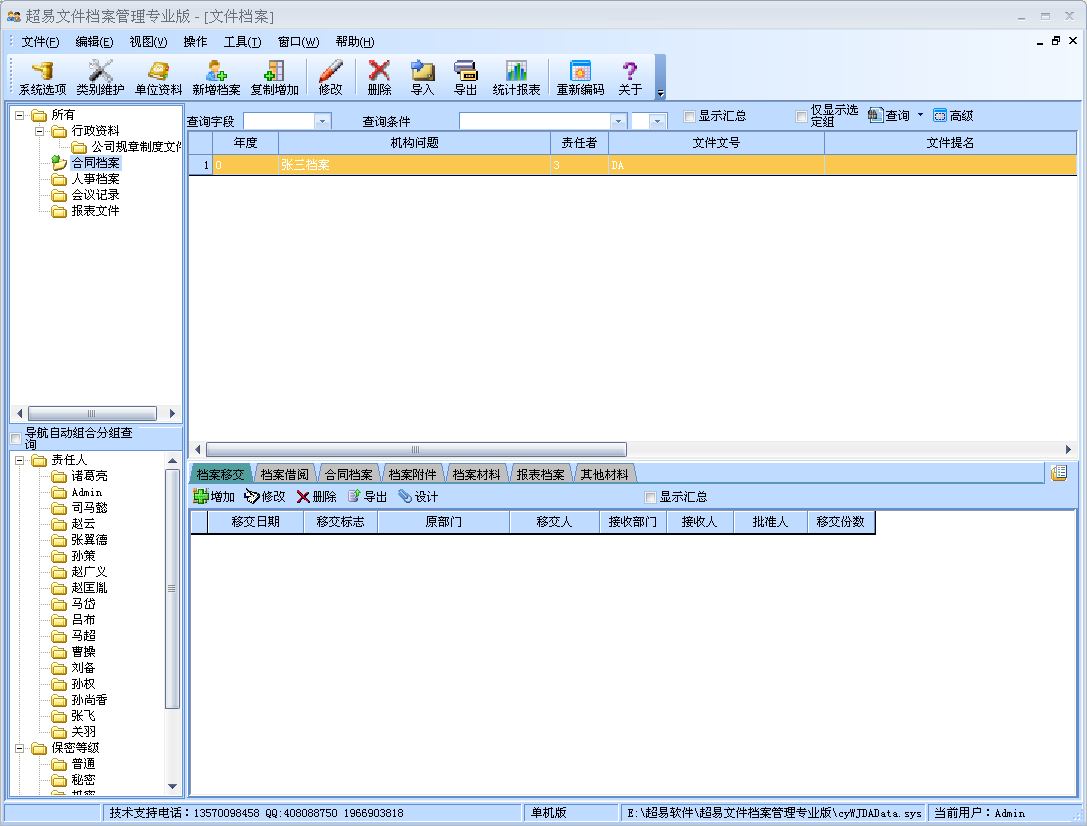Open 帮助 menu
This screenshot has width=1087, height=826.
click(x=354, y=42)
